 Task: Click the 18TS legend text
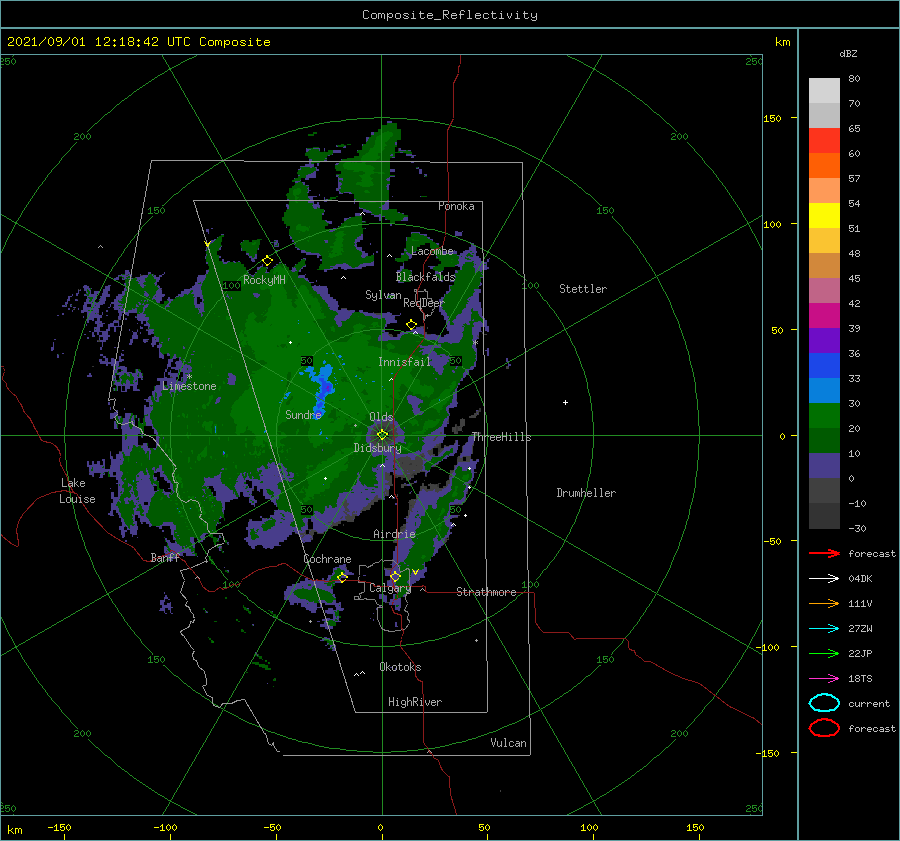click(x=860, y=679)
